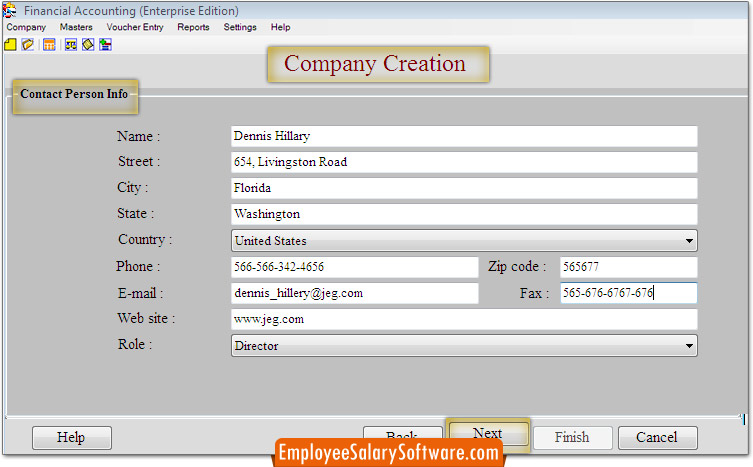
Task: Click the yellow ledger book icon
Action: pos(88,45)
